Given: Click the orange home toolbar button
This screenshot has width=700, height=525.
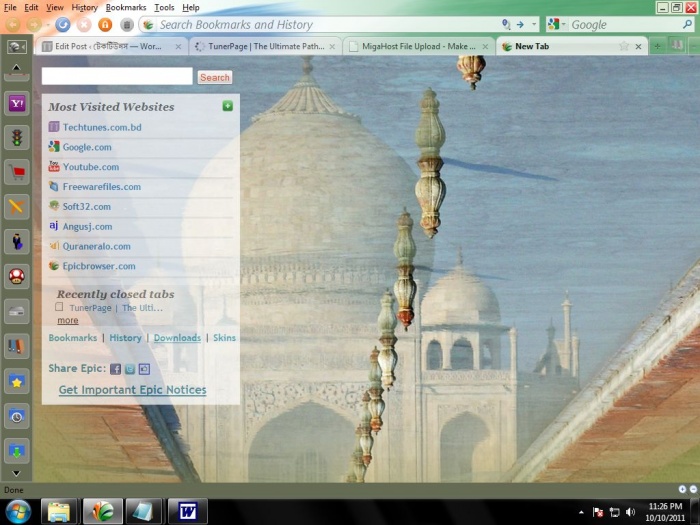Looking at the screenshot, I should point(105,25).
